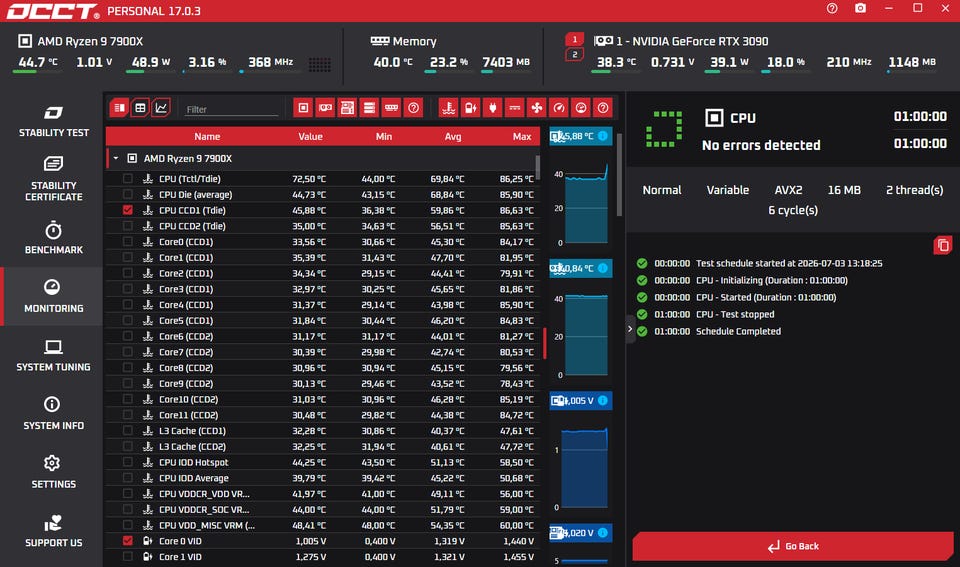This screenshot has height=567, width=960.
Task: Take a screenshot with the camera icon
Action: pyautogui.click(x=860, y=9)
